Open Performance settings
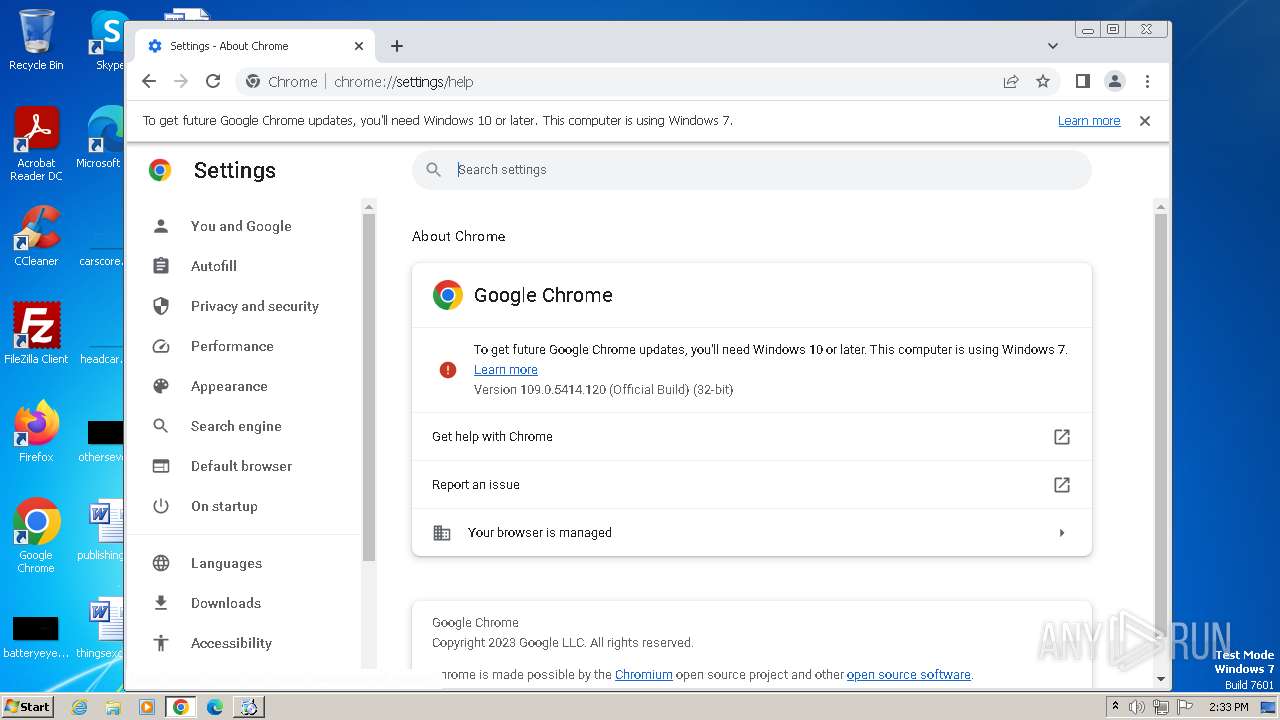Viewport: 1280px width, 720px height. coord(232,346)
